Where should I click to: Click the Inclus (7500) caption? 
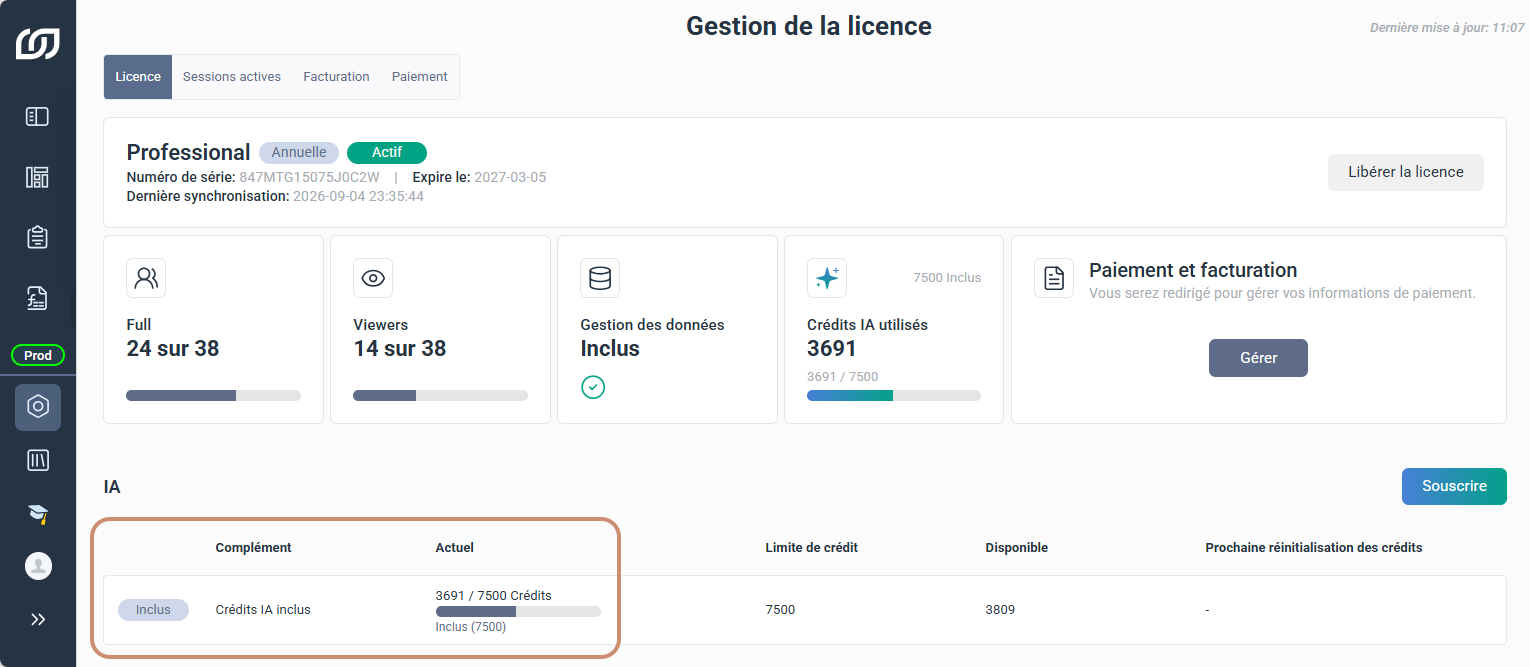pos(471,627)
